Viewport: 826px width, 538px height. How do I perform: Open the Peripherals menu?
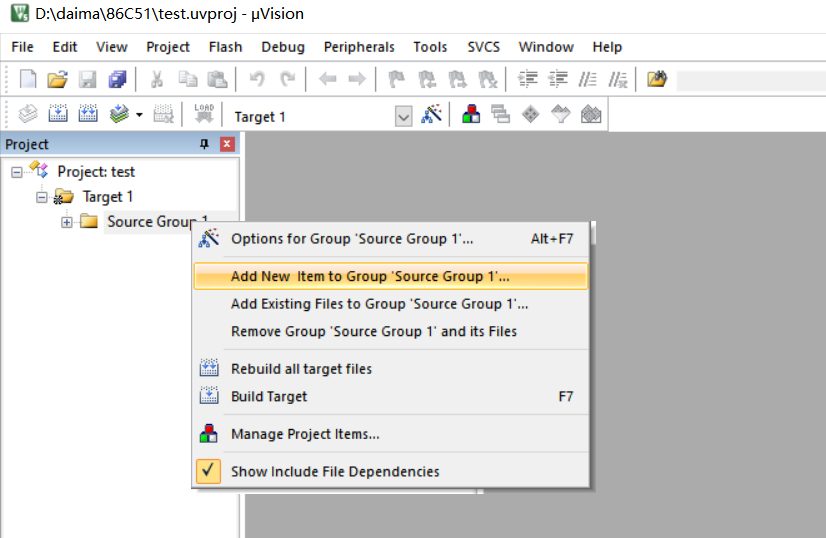point(359,47)
